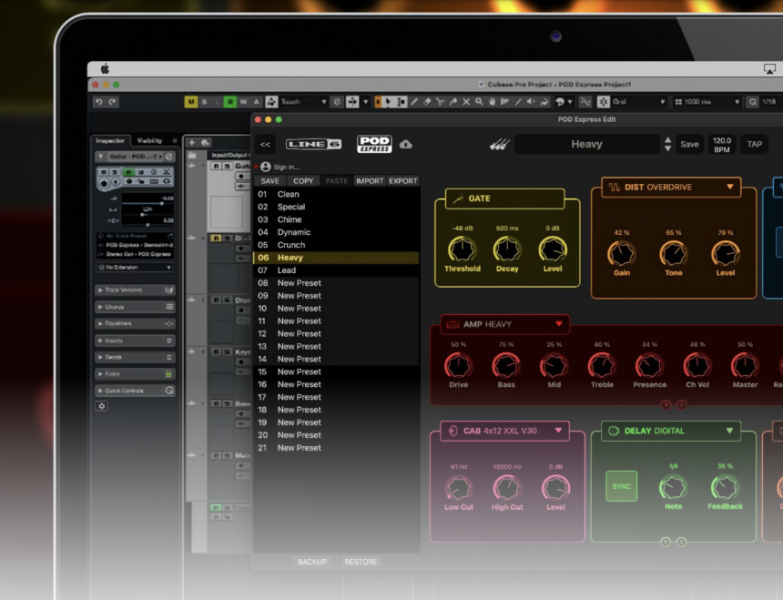Viewport: 783px width, 600px height.
Task: Click the Amp Heavy block icon
Action: (x=453, y=324)
